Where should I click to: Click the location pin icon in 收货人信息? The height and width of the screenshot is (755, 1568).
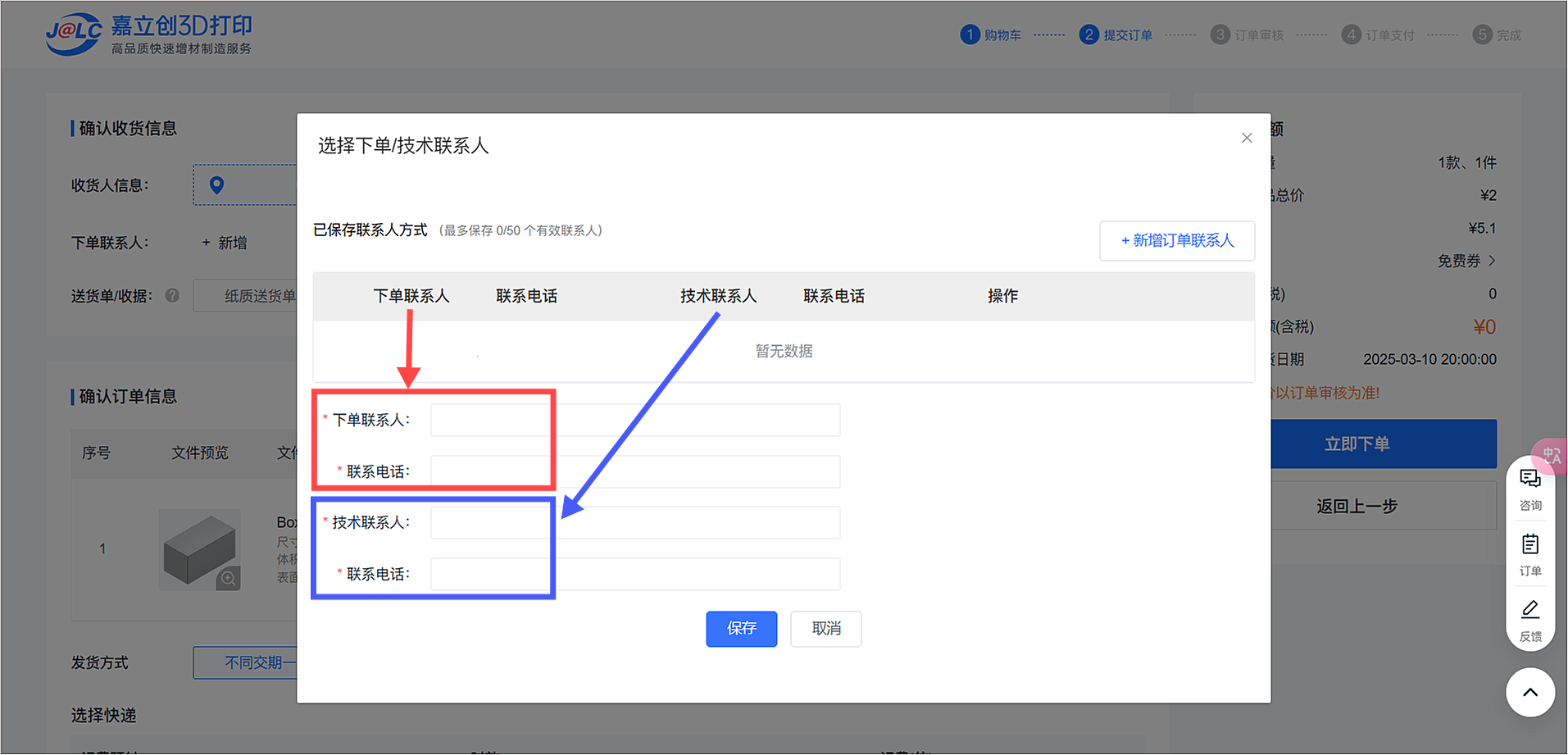click(216, 185)
